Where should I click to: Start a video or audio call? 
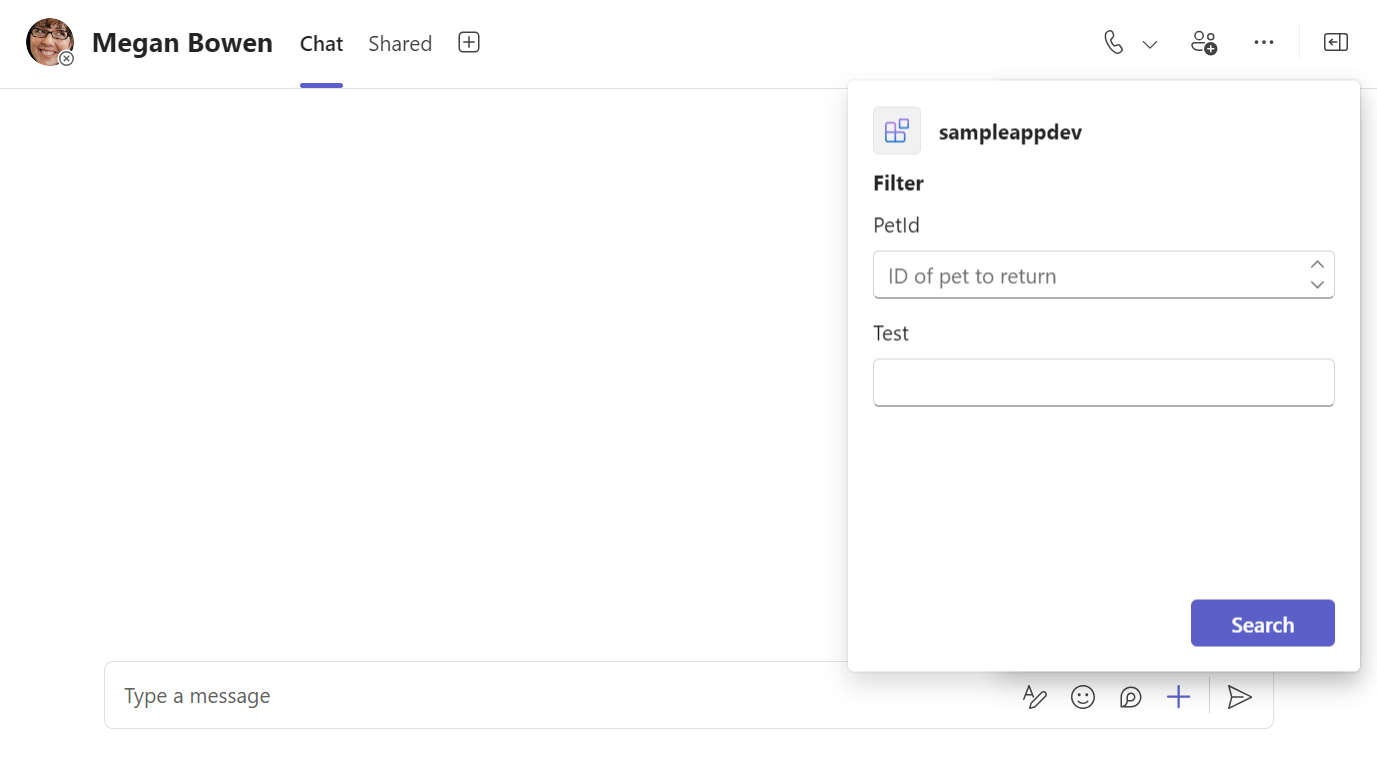[1113, 42]
